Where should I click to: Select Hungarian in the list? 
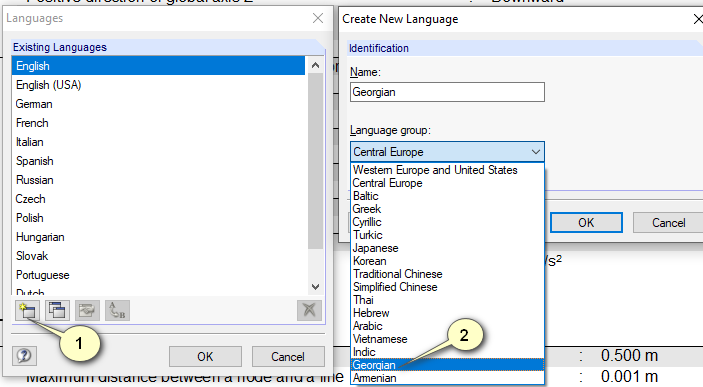[158, 237]
